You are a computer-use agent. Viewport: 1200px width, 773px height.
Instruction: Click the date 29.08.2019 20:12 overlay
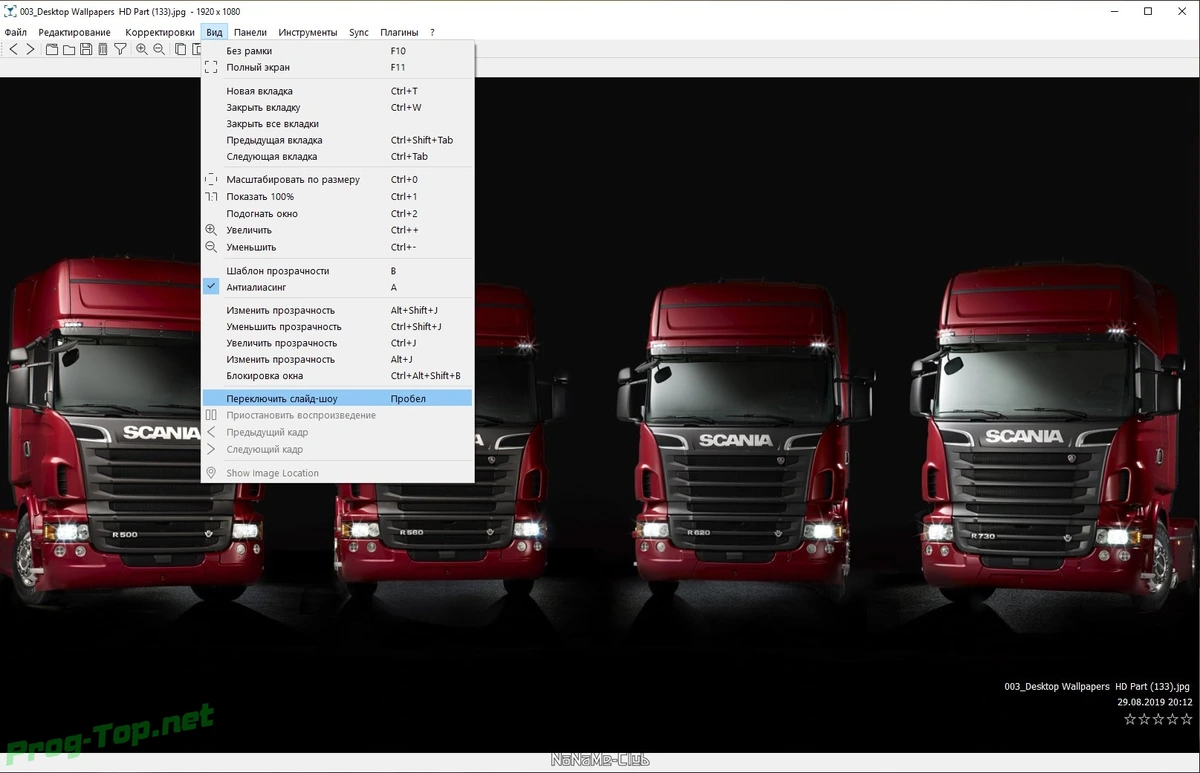pyautogui.click(x=1154, y=702)
